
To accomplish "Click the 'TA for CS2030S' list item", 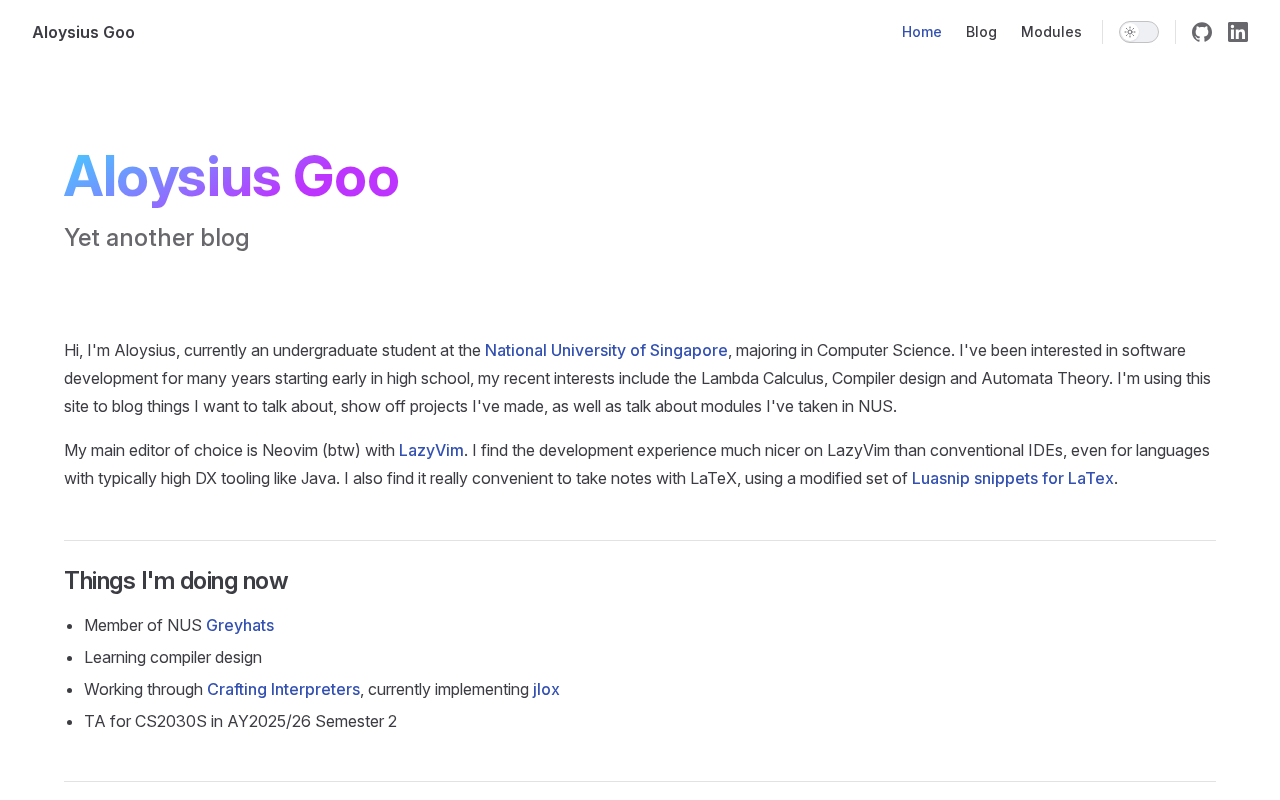I will (240, 721).
